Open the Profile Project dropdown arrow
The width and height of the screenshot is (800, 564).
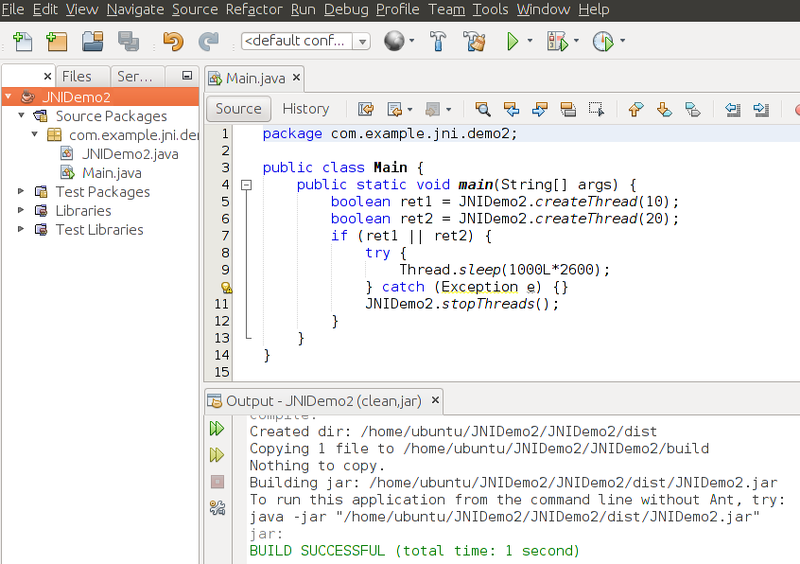(622, 41)
